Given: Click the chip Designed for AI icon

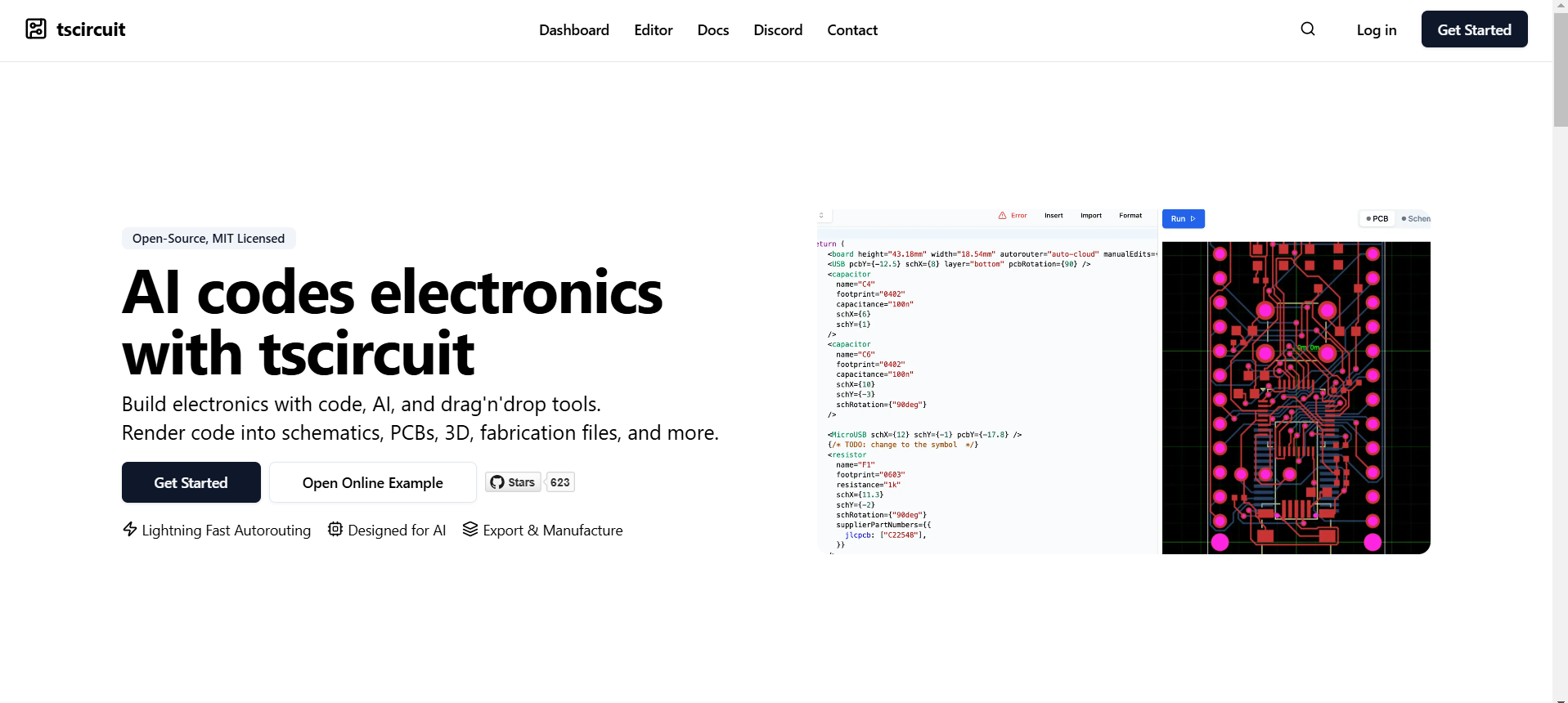Looking at the screenshot, I should click(335, 529).
